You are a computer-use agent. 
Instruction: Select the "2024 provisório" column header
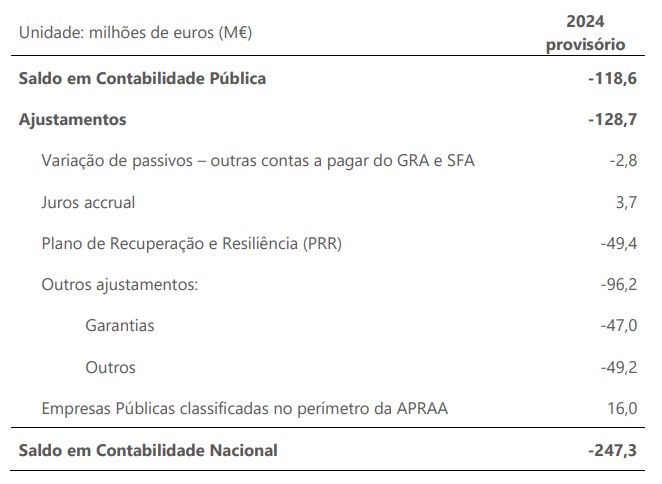pyautogui.click(x=585, y=32)
